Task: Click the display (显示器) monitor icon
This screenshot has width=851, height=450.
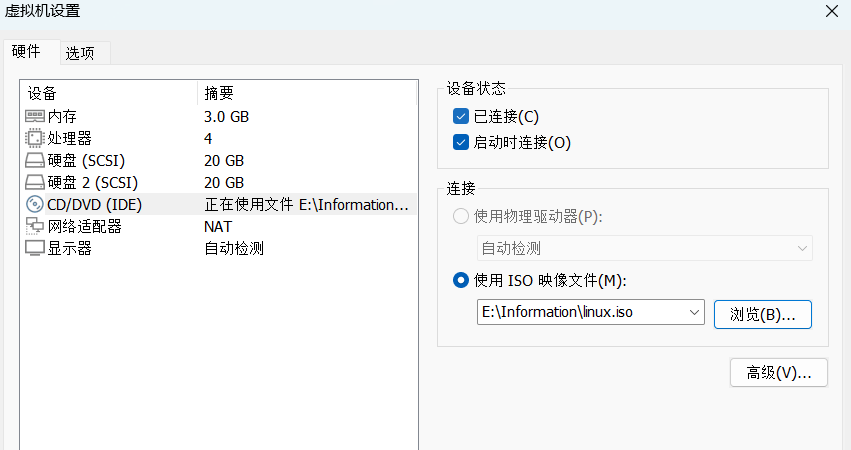Action: pyautogui.click(x=35, y=248)
